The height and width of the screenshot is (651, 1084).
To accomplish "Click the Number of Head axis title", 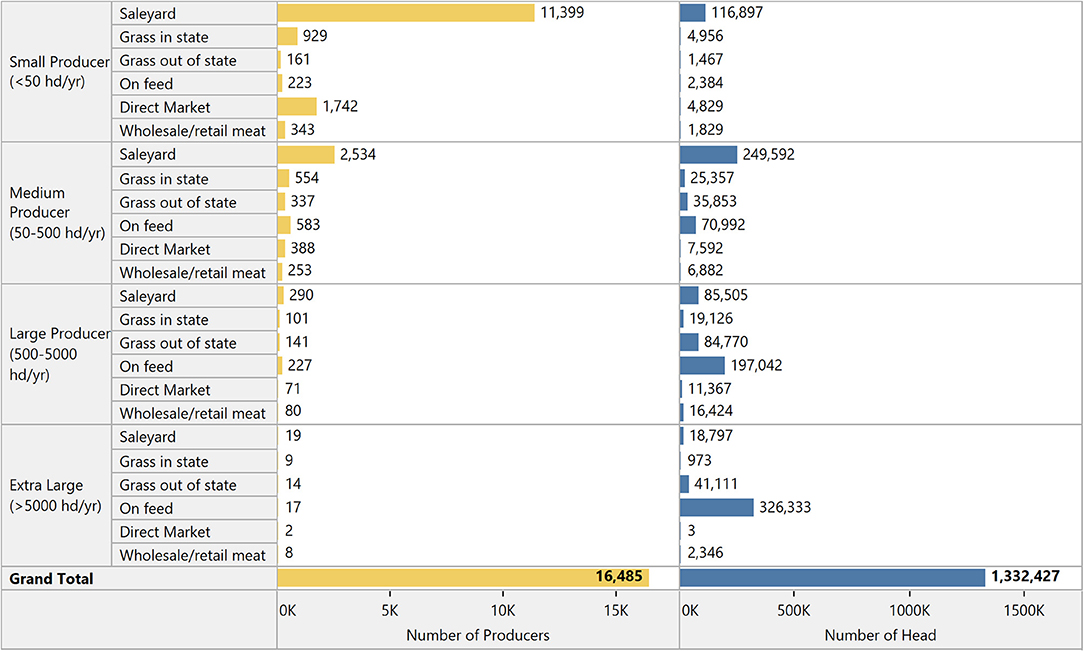I will click(880, 635).
